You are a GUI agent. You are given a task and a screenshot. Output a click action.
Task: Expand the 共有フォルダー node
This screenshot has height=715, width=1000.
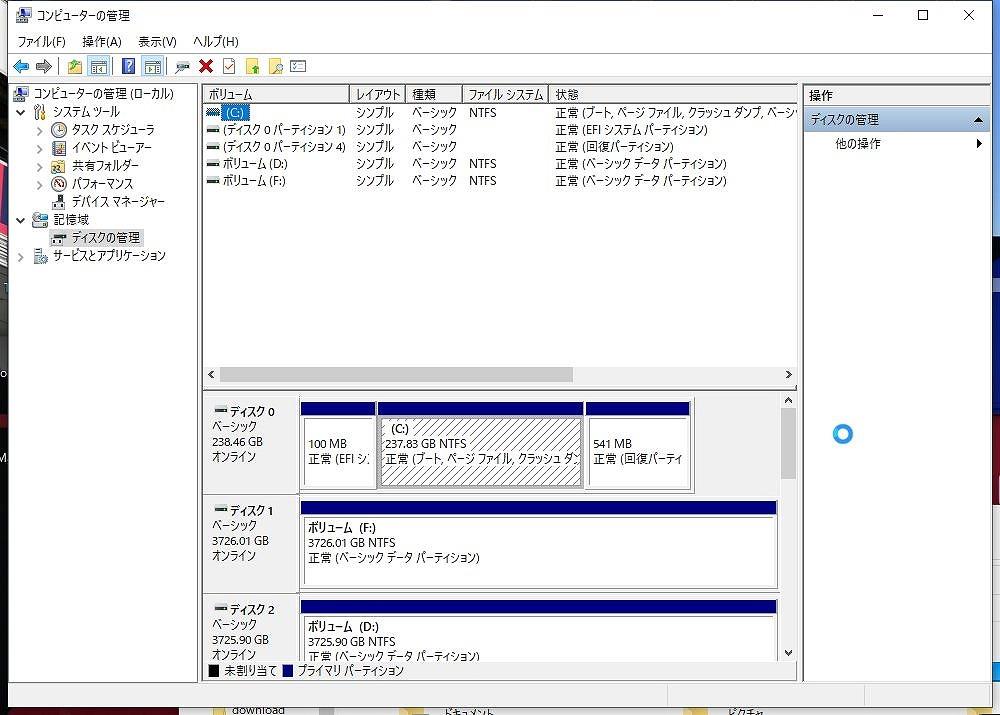pyautogui.click(x=40, y=166)
